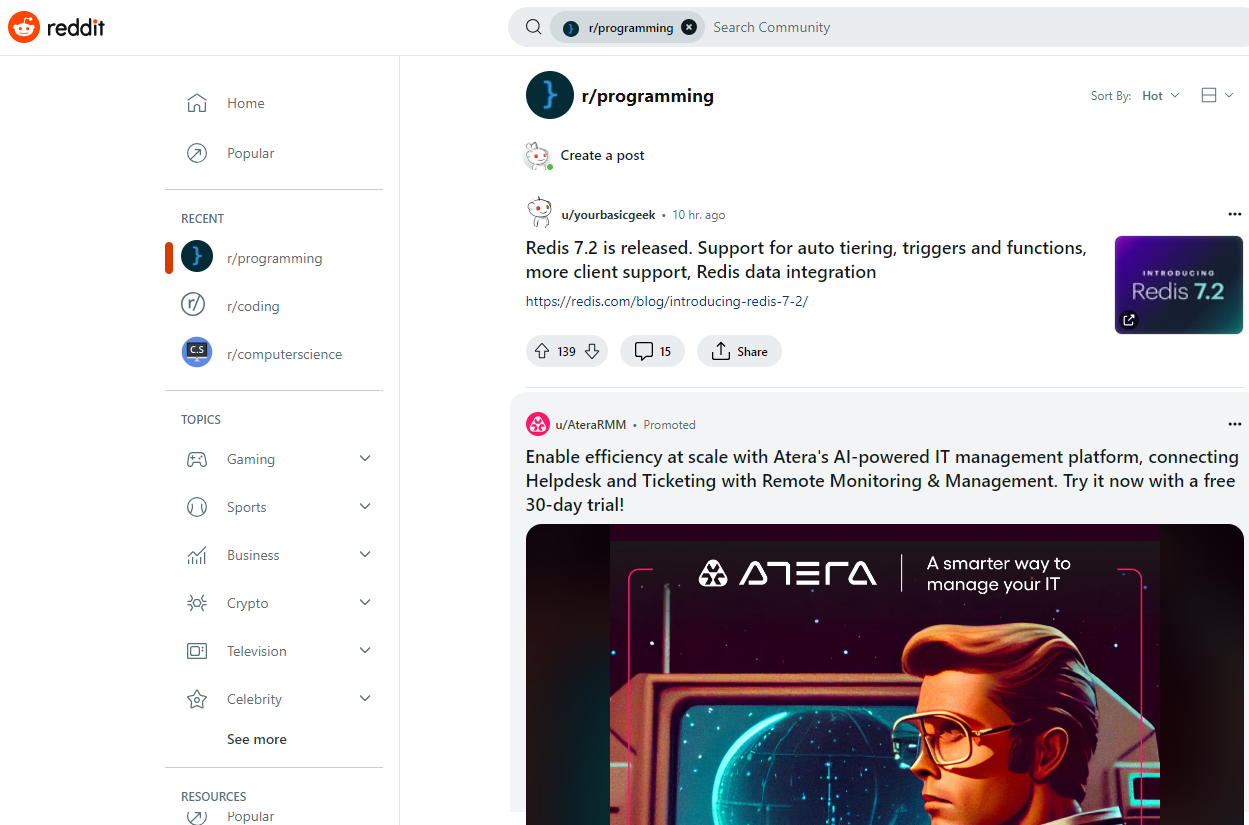The height and width of the screenshot is (825, 1249).
Task: Open r/coding from recent communities
Action: pos(253,306)
